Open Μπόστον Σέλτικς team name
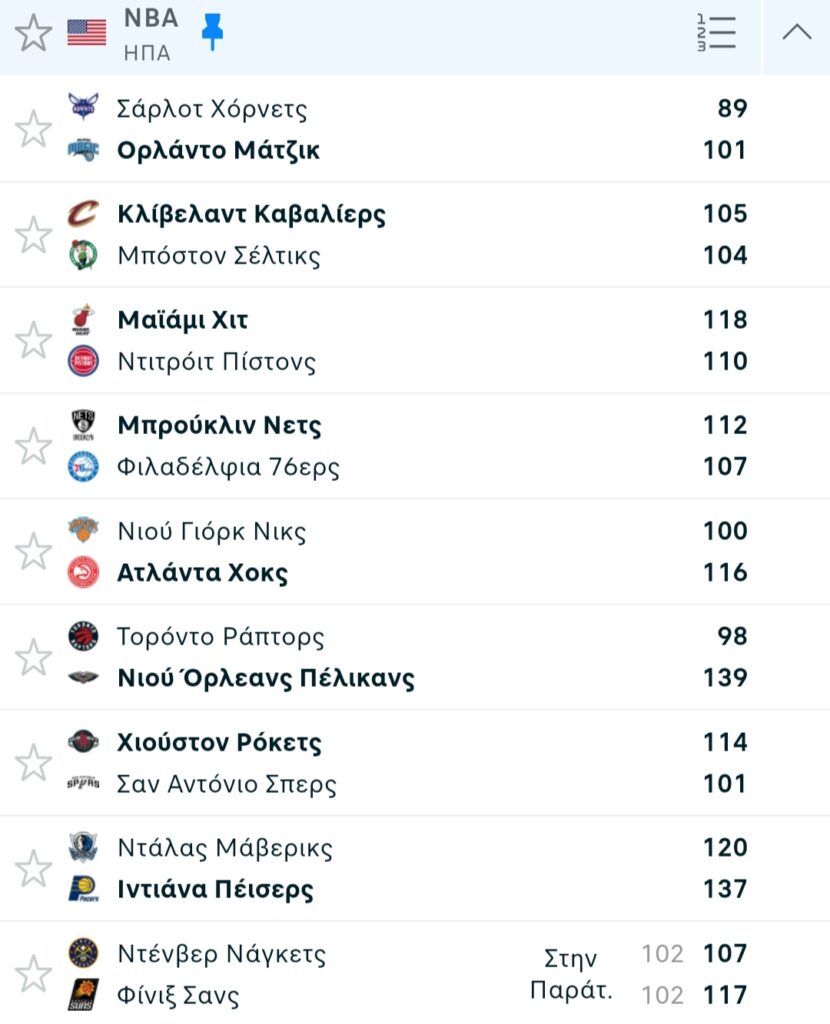Image resolution: width=830 pixels, height=1024 pixels. [218, 256]
